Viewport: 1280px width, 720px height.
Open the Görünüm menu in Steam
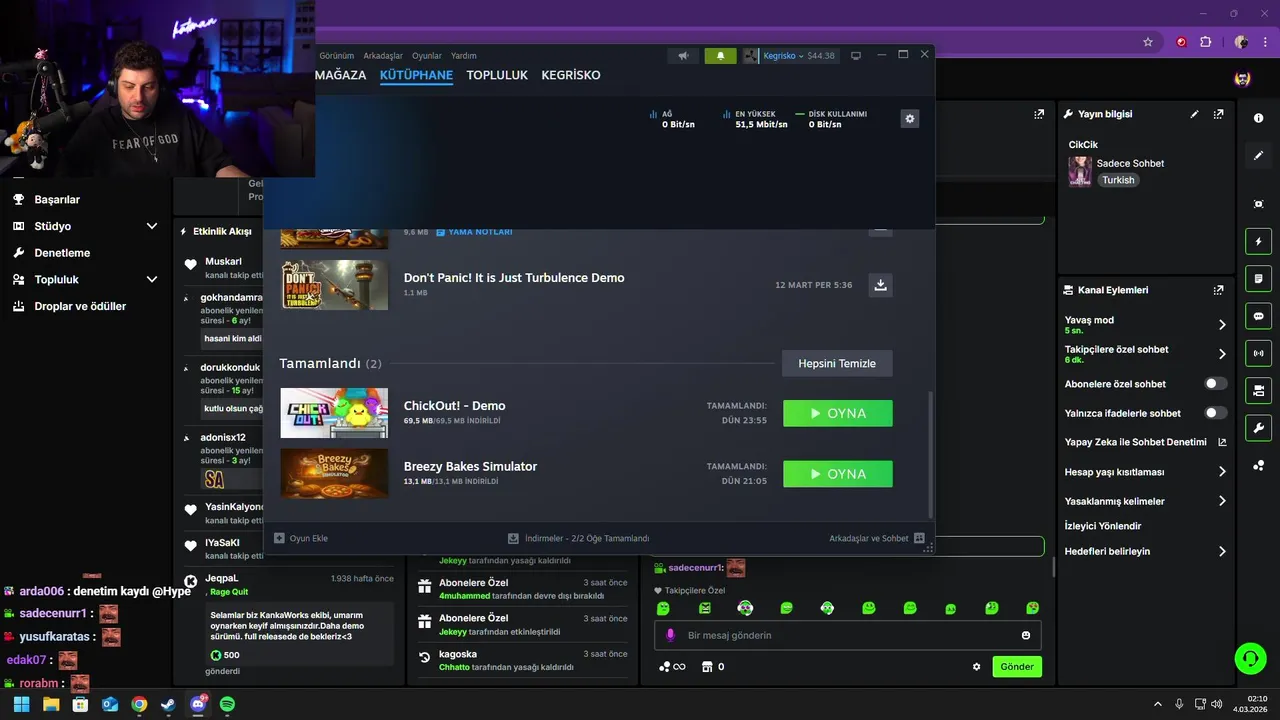pos(337,56)
